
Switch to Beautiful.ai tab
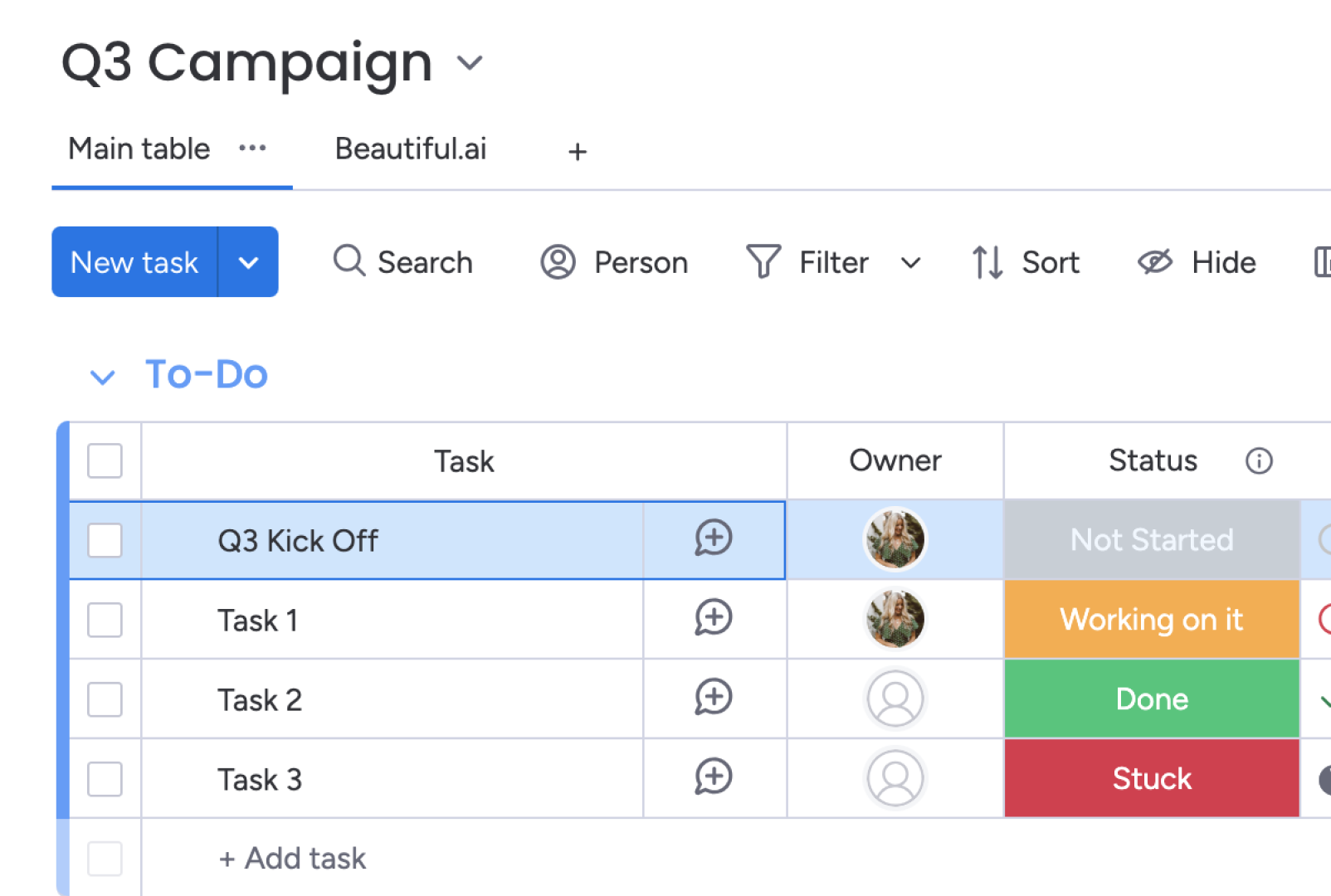click(411, 149)
